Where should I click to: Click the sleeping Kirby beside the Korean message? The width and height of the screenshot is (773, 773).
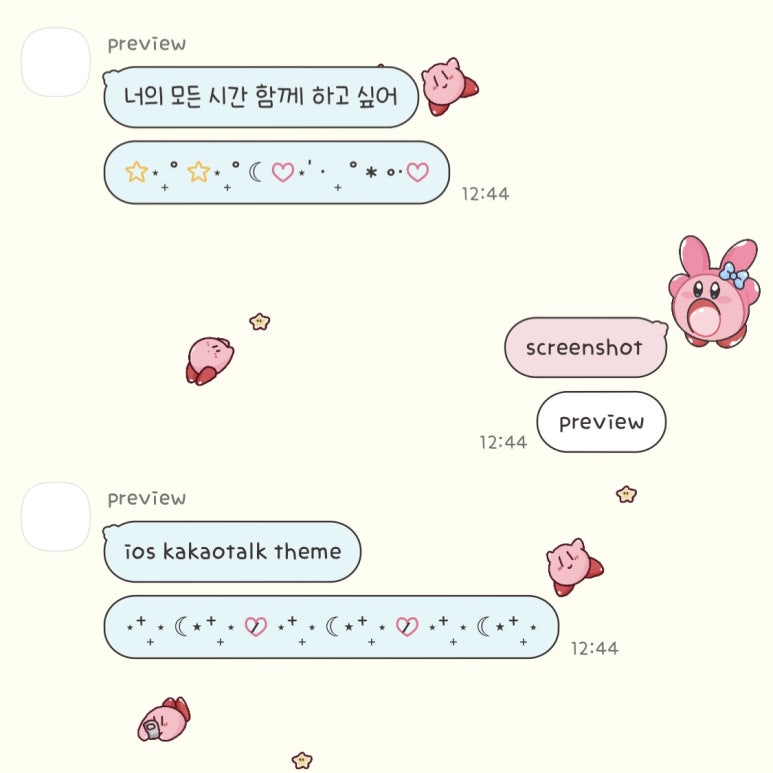coord(450,87)
